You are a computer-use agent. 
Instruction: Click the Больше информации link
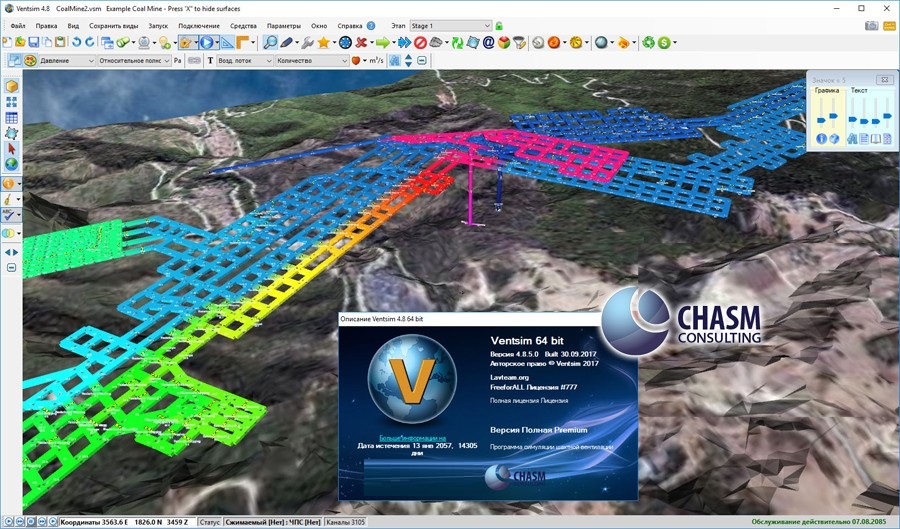pyautogui.click(x=412, y=438)
